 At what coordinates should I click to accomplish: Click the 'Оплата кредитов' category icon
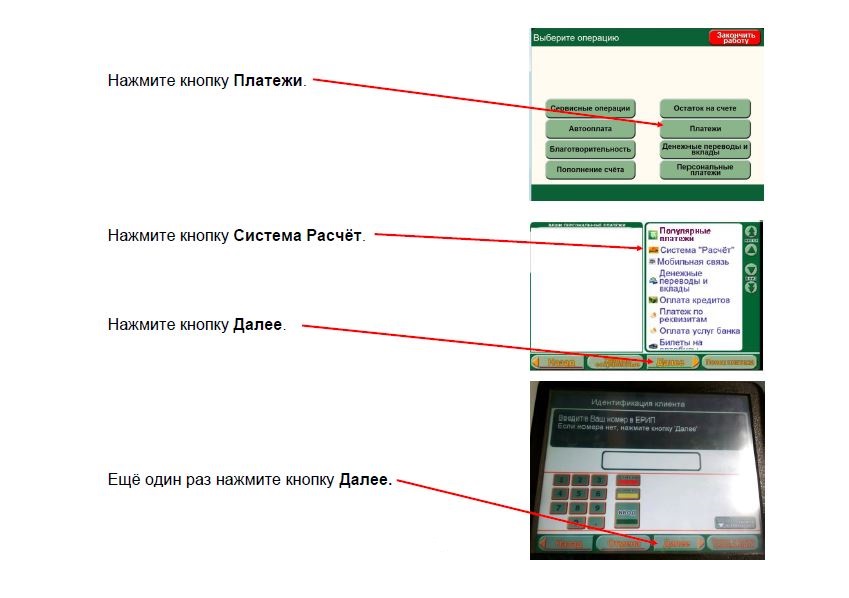[653, 300]
